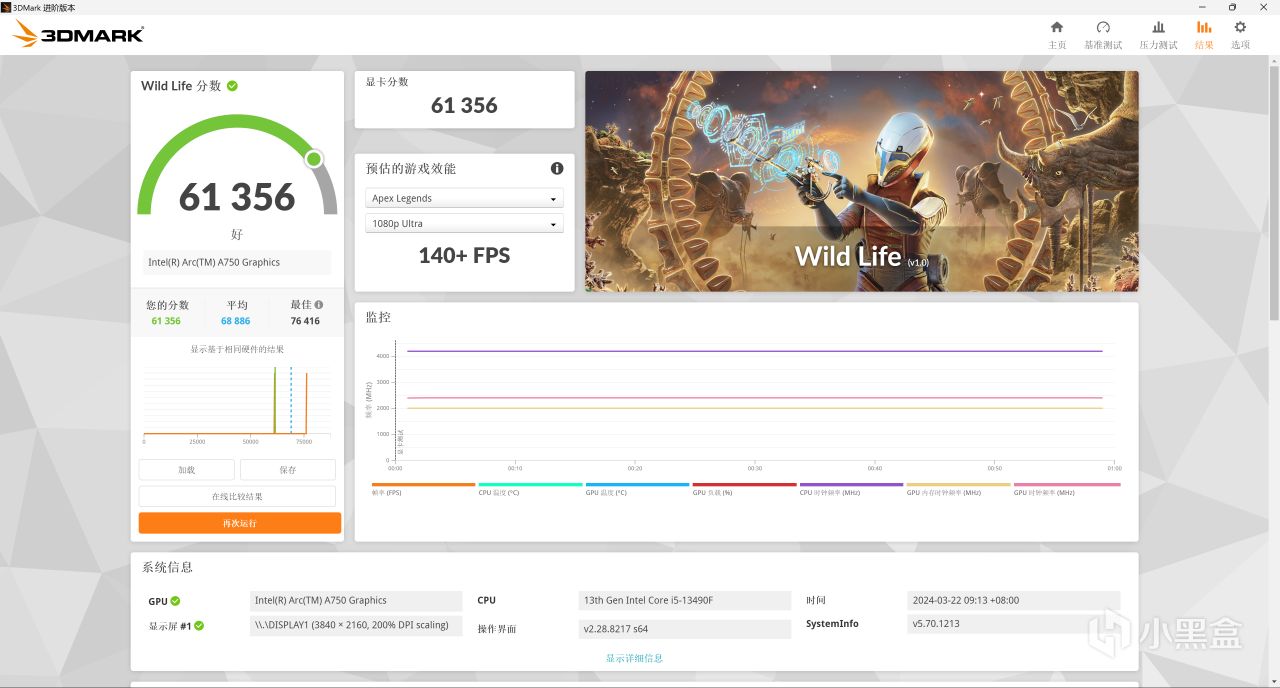Click the 最佳 score 76 416

tap(305, 321)
